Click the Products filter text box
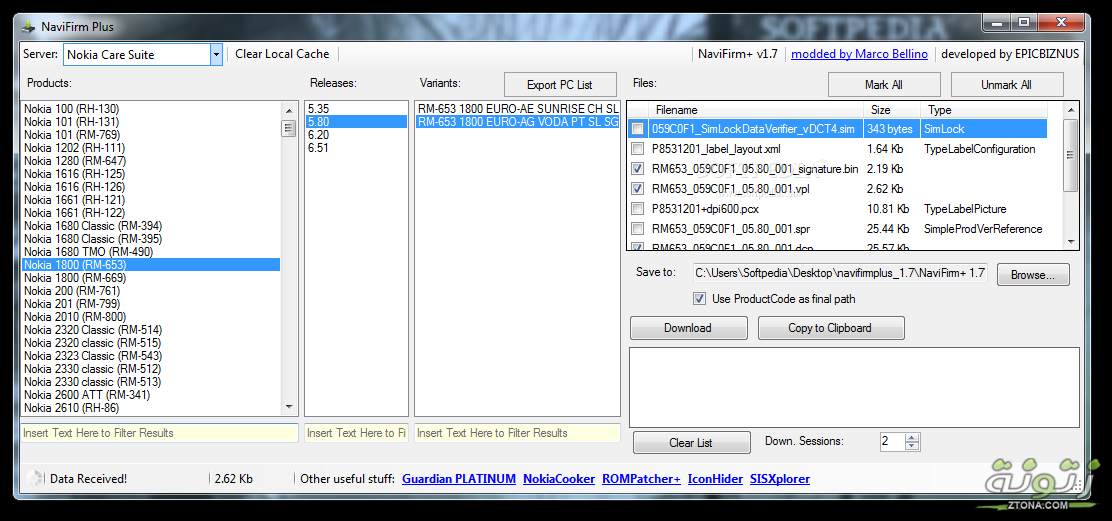Image resolution: width=1112 pixels, height=521 pixels. pos(160,432)
